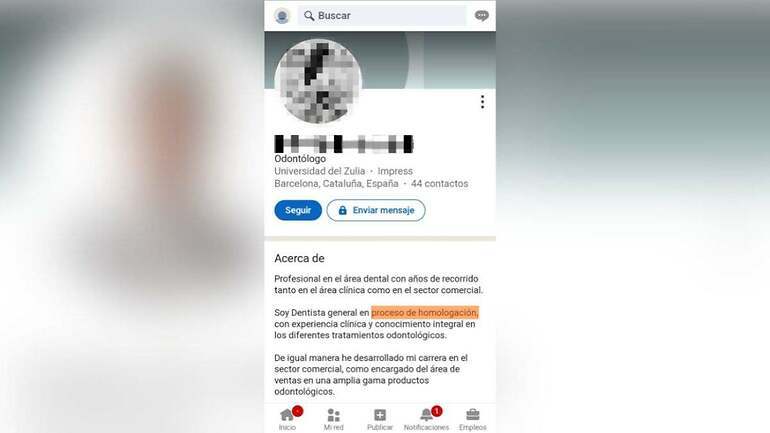Click the lock icon on Enviar mensaje
The width and height of the screenshot is (770, 433).
pos(342,210)
